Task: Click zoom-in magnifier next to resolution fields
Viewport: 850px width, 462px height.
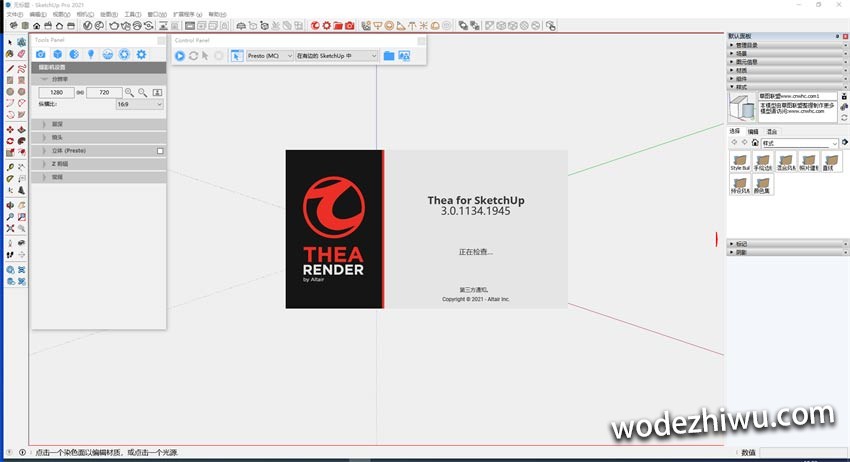Action: (130, 93)
